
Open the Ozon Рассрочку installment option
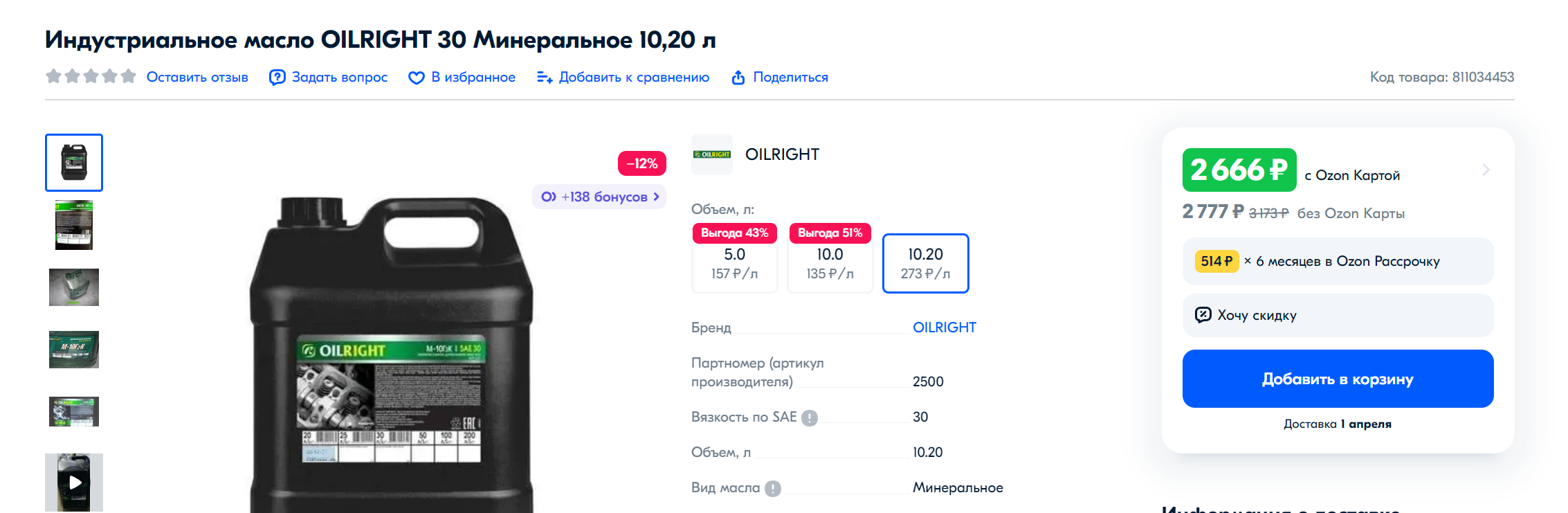[x=1337, y=261]
